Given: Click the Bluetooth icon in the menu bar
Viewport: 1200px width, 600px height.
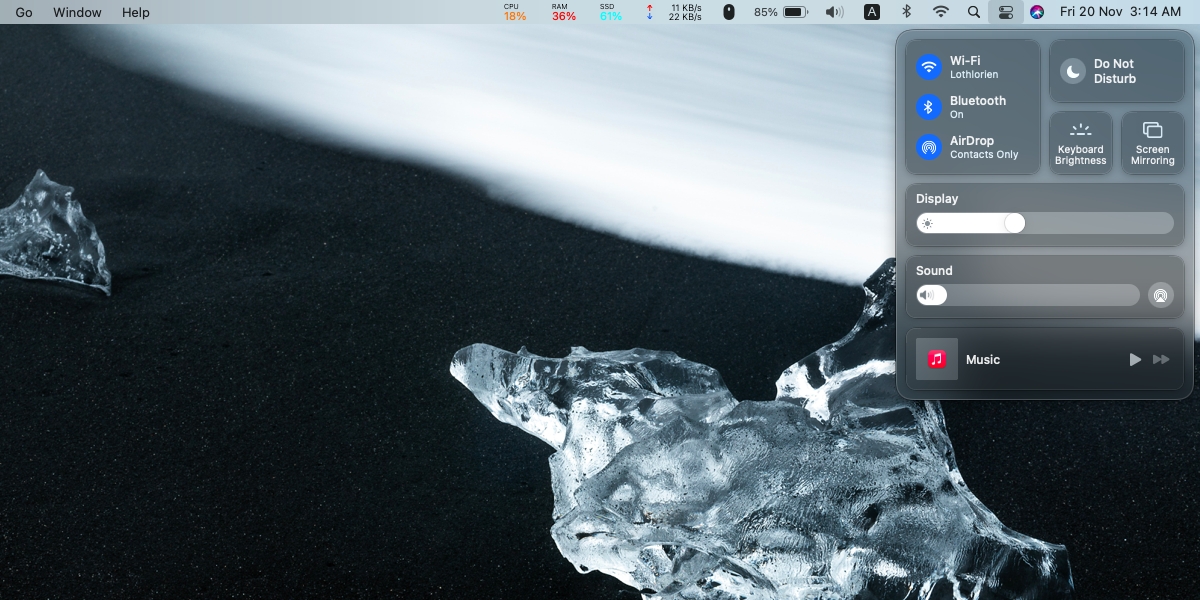Looking at the screenshot, I should [x=907, y=12].
